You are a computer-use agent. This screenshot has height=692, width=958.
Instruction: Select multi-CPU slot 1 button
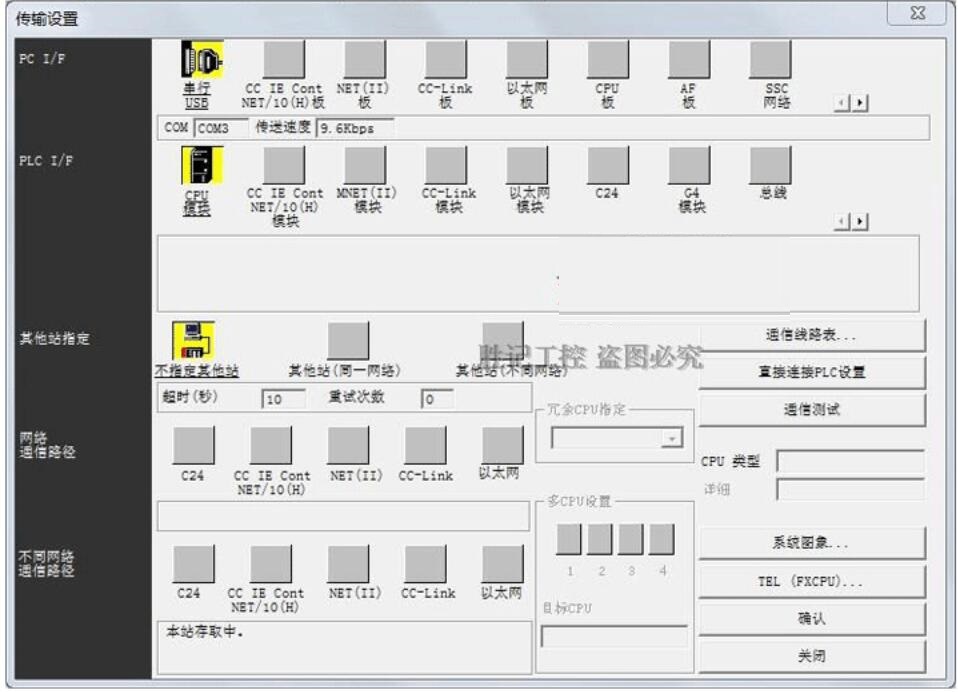pyautogui.click(x=569, y=539)
